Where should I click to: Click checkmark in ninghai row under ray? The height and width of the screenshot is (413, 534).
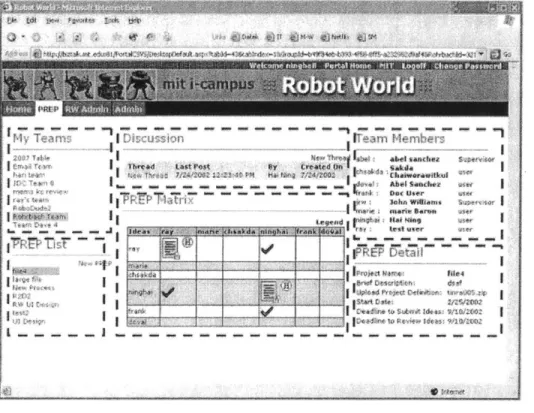pyautogui.click(x=168, y=292)
